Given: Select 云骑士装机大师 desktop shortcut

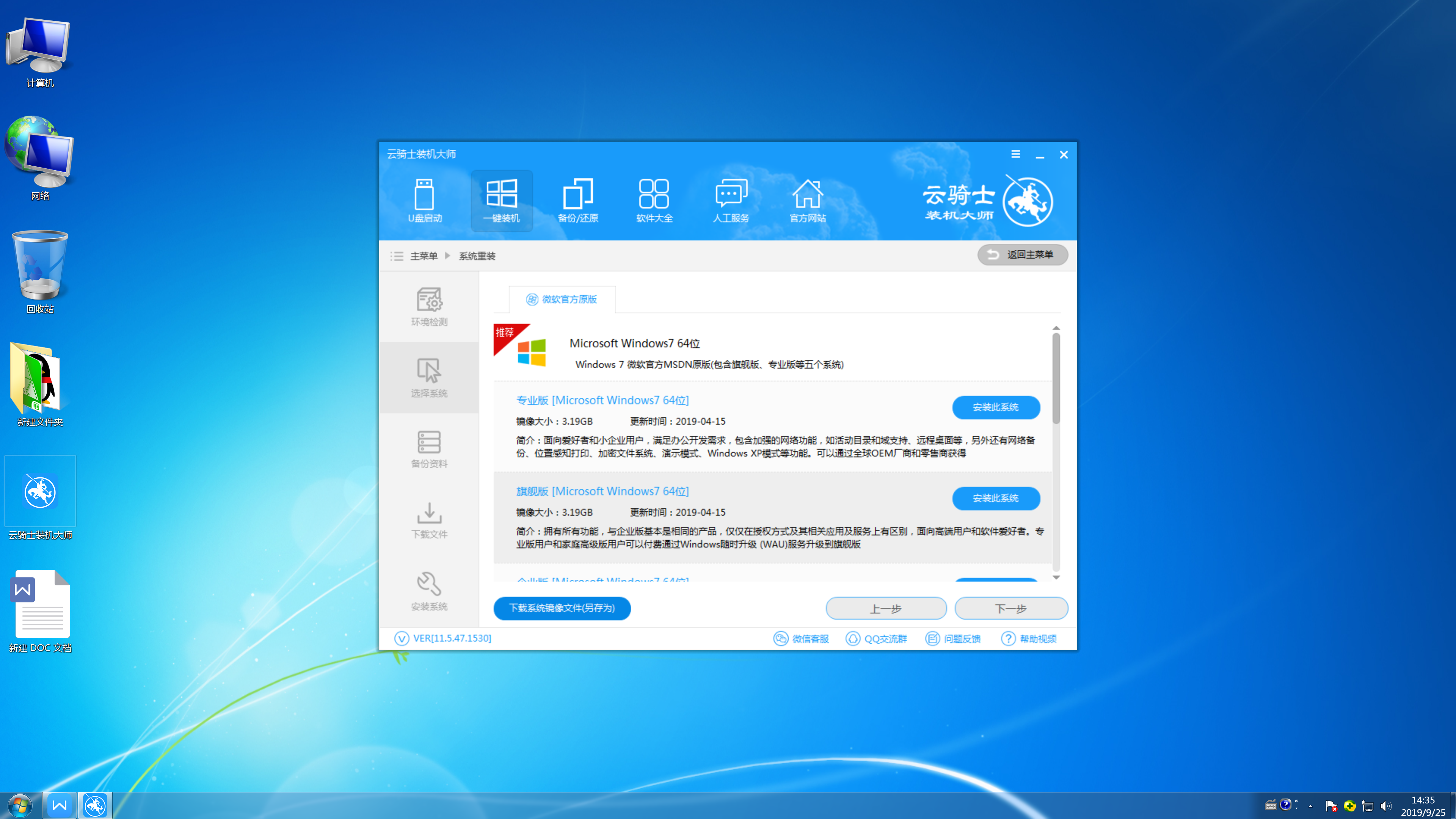Looking at the screenshot, I should click(x=39, y=499).
